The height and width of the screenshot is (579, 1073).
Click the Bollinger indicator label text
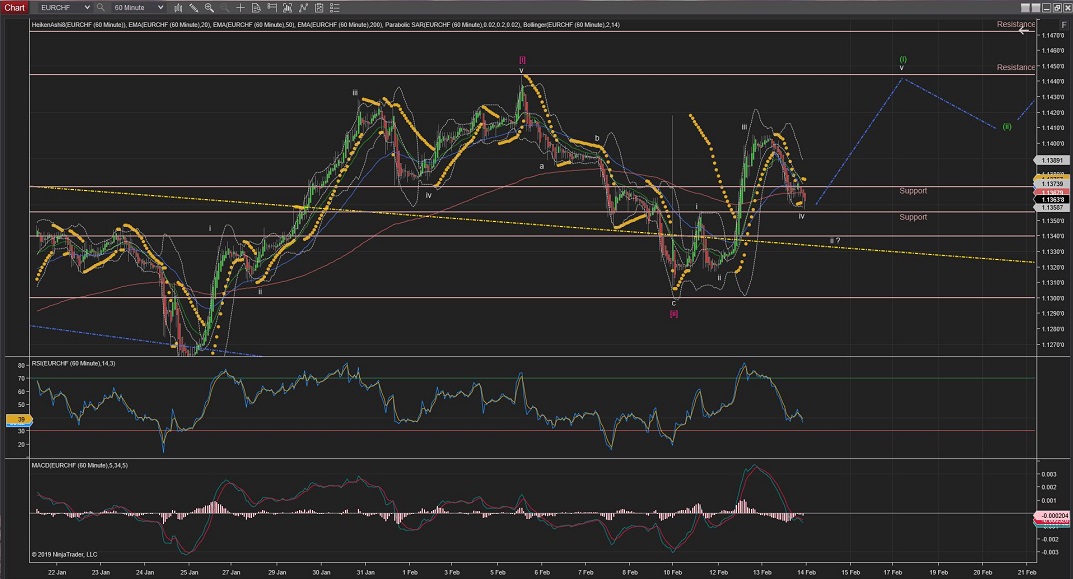[571, 25]
